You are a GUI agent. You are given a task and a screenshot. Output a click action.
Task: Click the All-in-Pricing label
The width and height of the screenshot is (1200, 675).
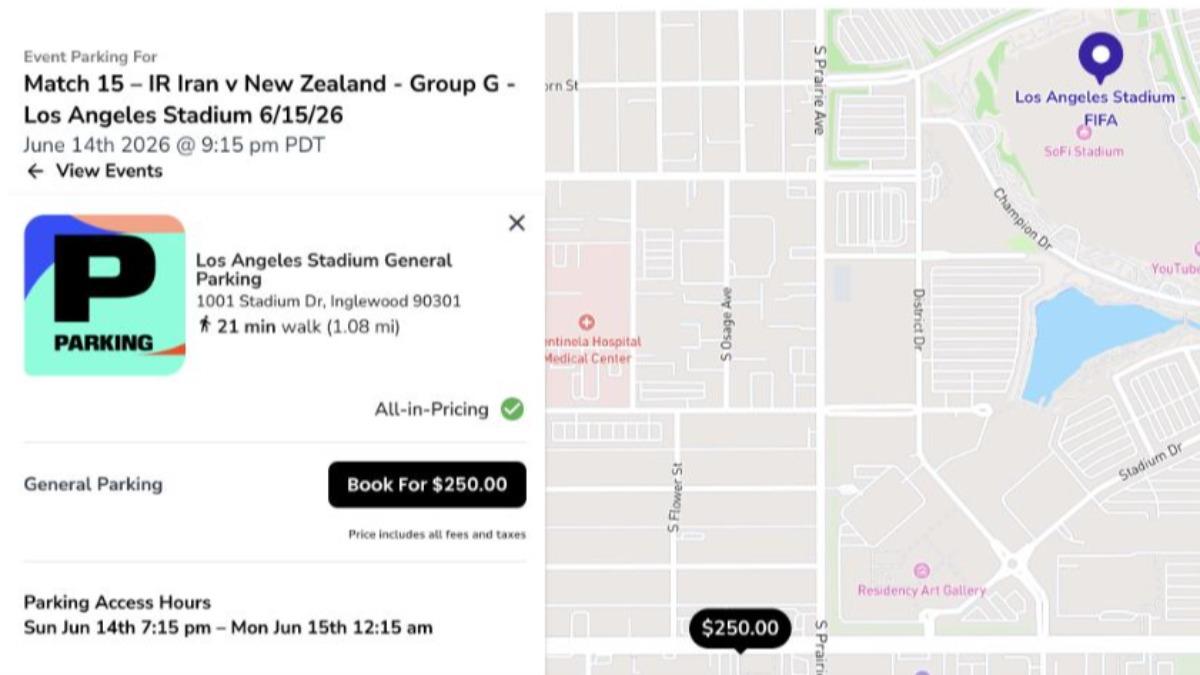click(x=431, y=409)
